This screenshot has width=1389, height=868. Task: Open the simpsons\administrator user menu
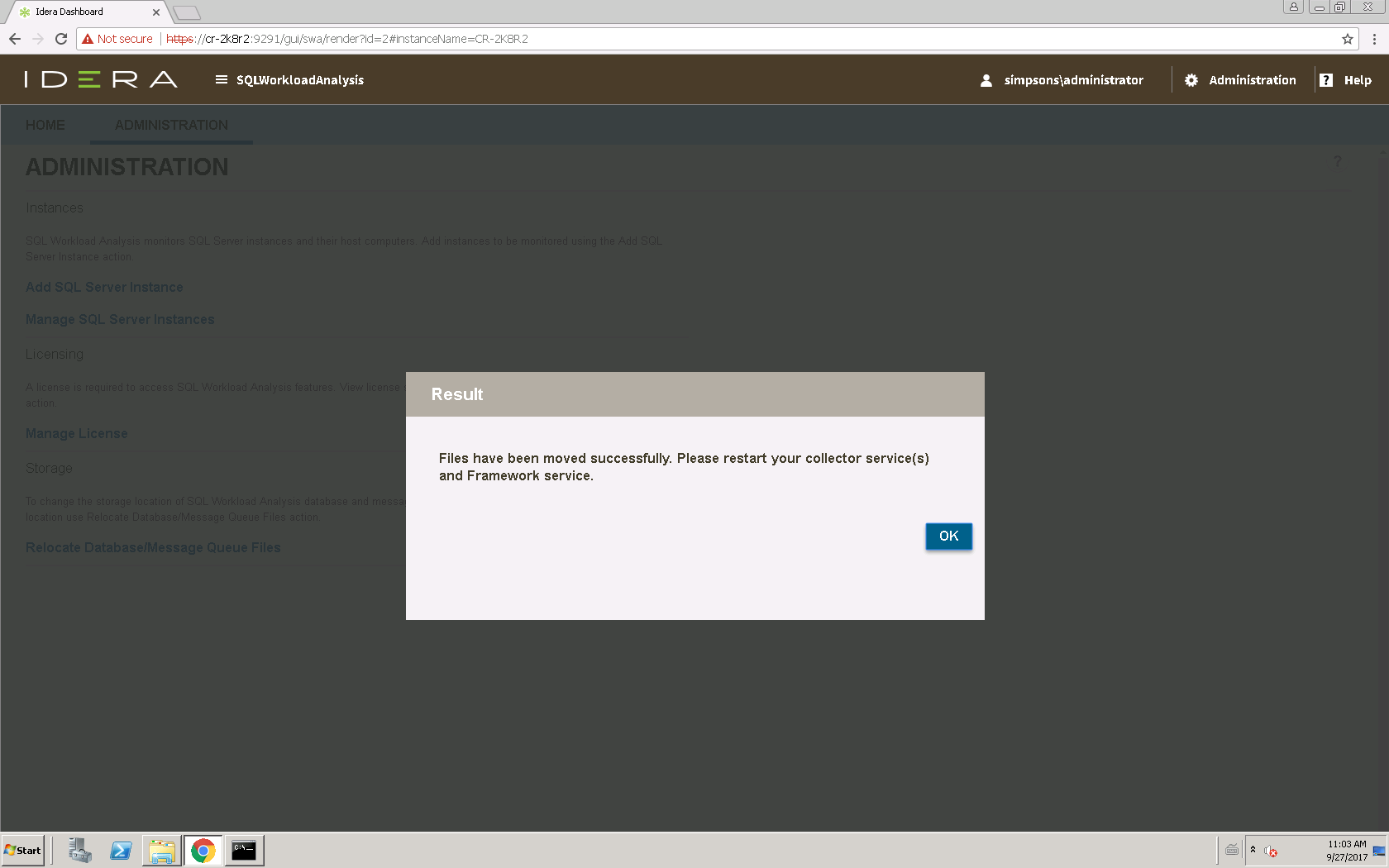pyautogui.click(x=1073, y=80)
